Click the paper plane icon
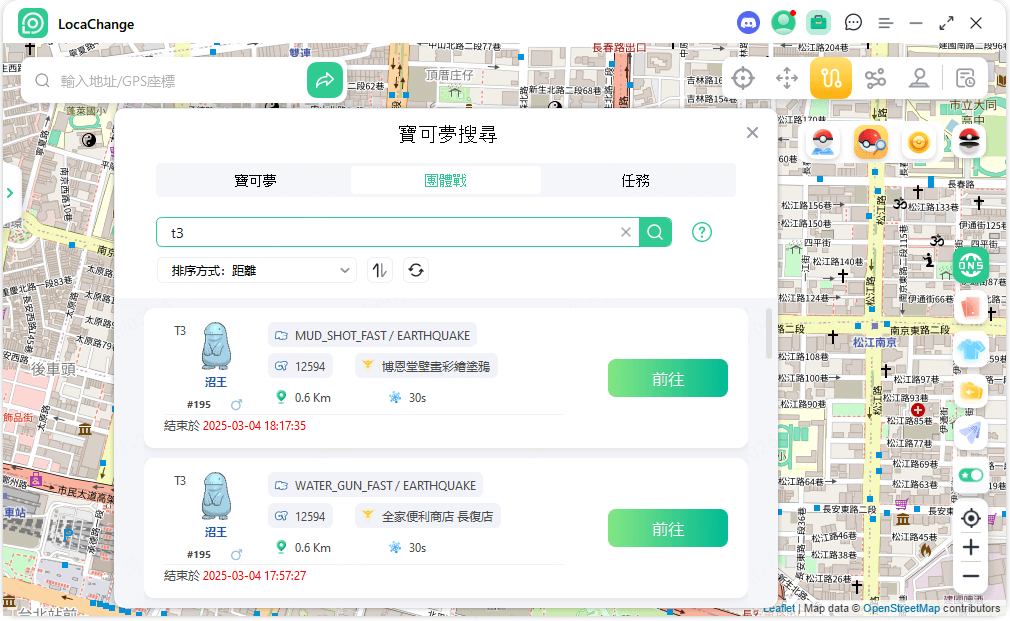 click(x=971, y=432)
